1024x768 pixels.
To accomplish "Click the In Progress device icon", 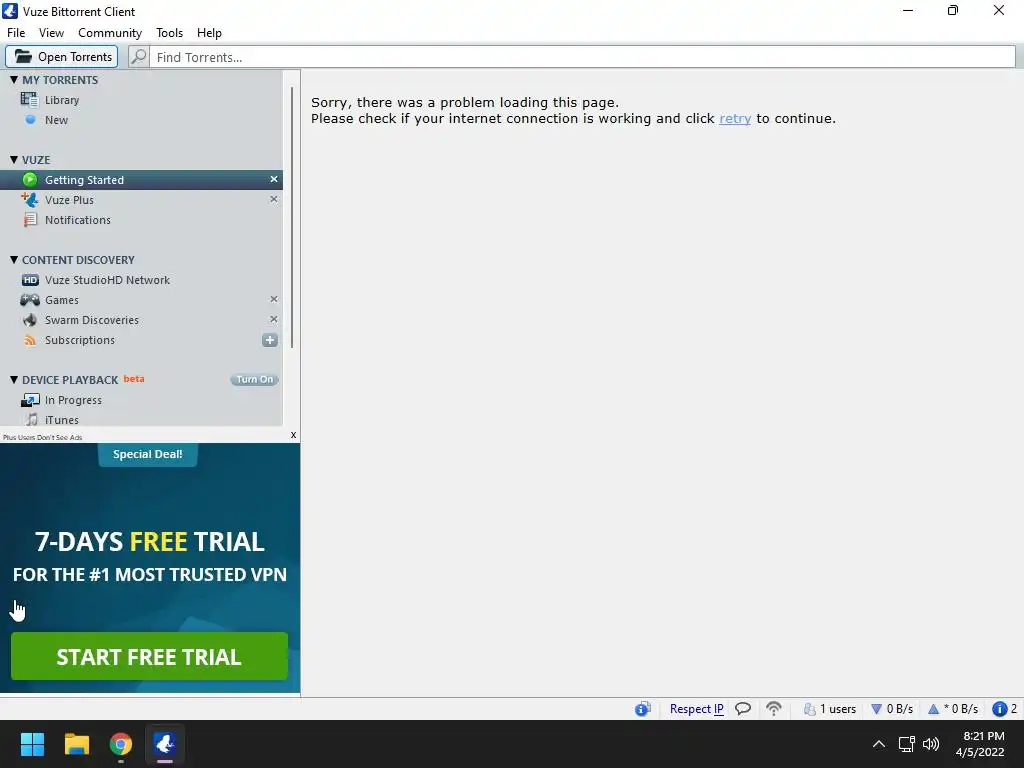I will click(30, 400).
